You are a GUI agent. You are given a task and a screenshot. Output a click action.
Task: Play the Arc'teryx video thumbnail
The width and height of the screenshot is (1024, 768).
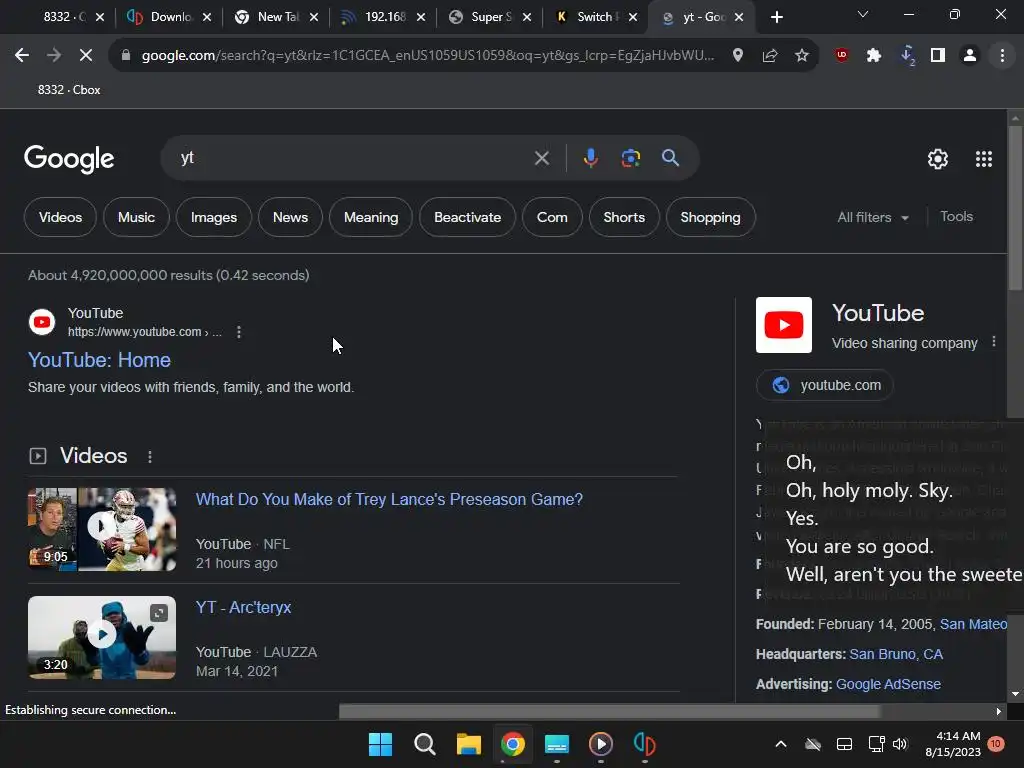(x=102, y=637)
